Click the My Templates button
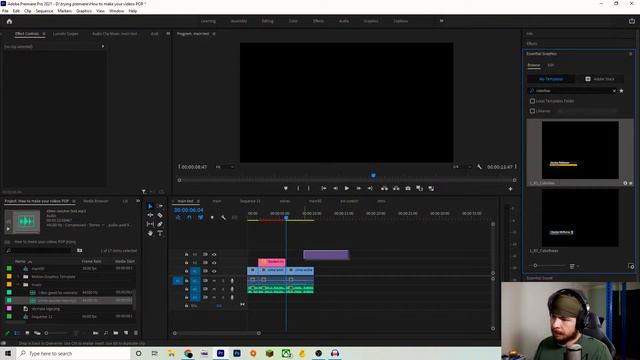Image resolution: width=640 pixels, height=360 pixels. (551, 79)
